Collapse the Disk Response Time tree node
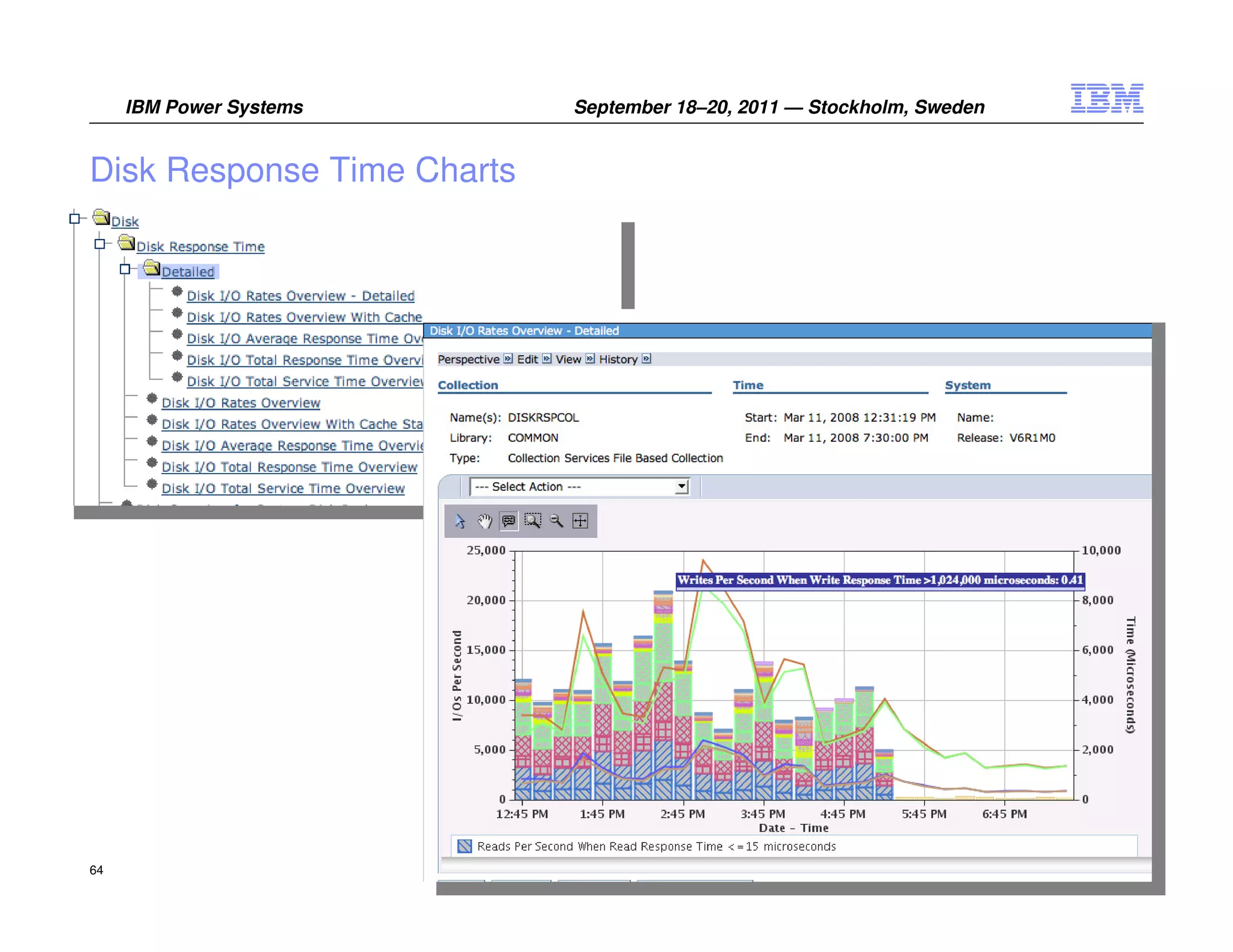Screen dimensions: 1233x952 [100, 244]
